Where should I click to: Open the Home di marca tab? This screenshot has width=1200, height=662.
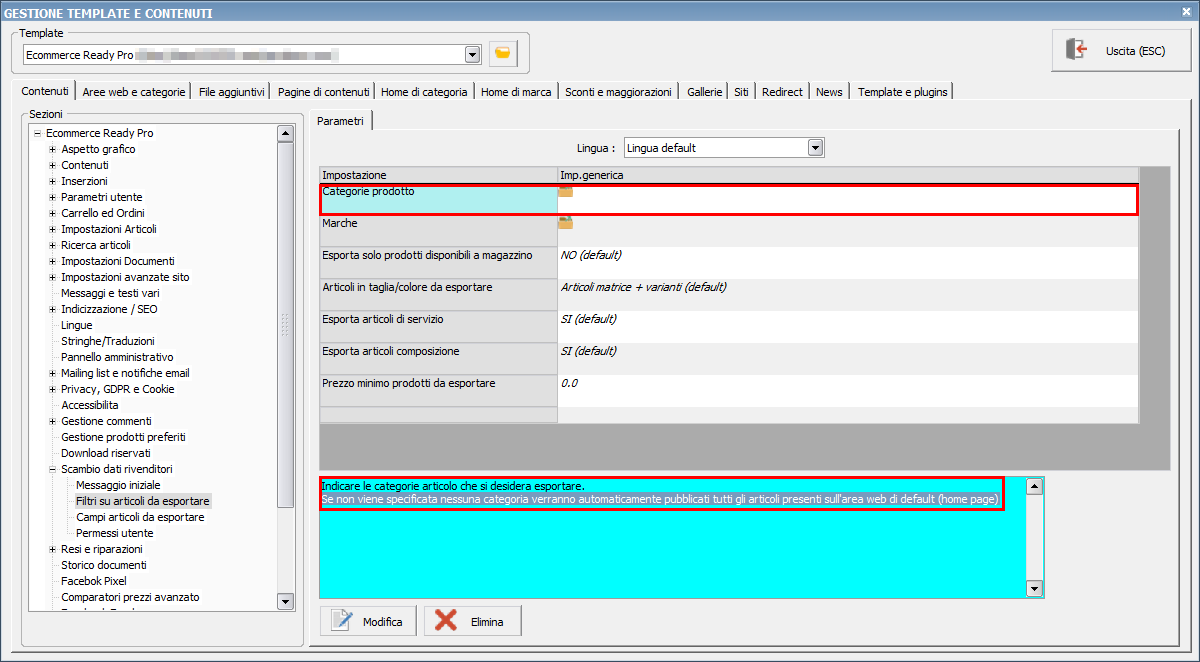(516, 92)
